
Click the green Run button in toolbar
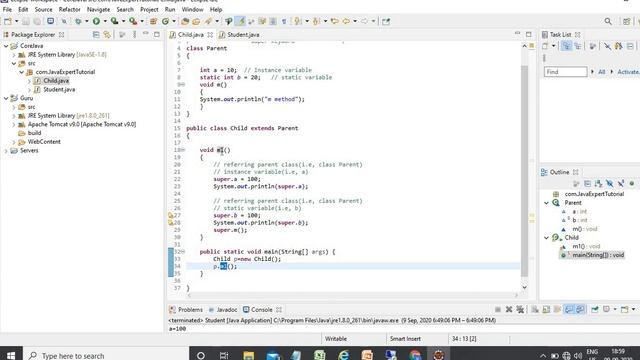click(96, 21)
